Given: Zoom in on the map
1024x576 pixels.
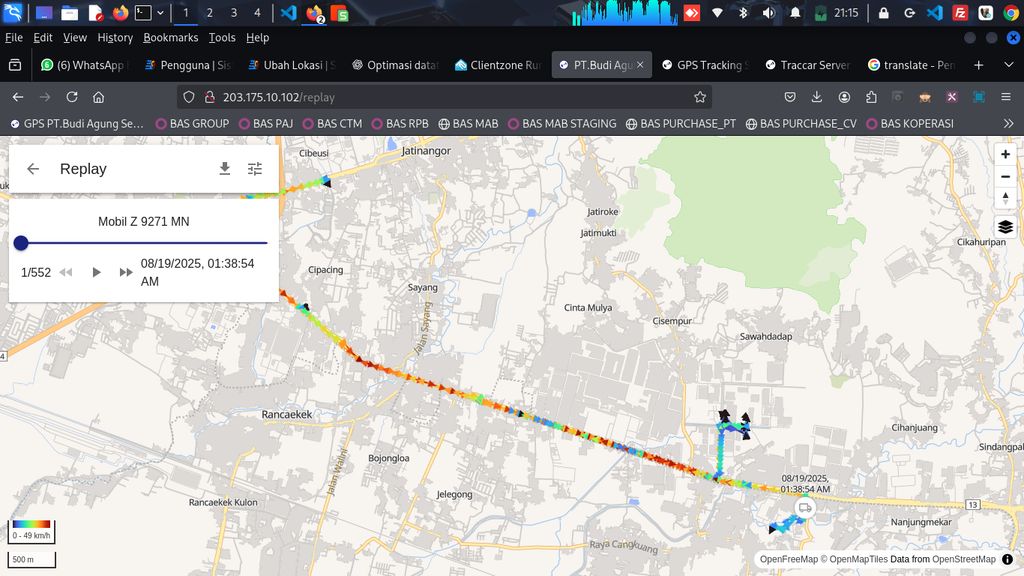Looking at the screenshot, I should [x=1005, y=154].
